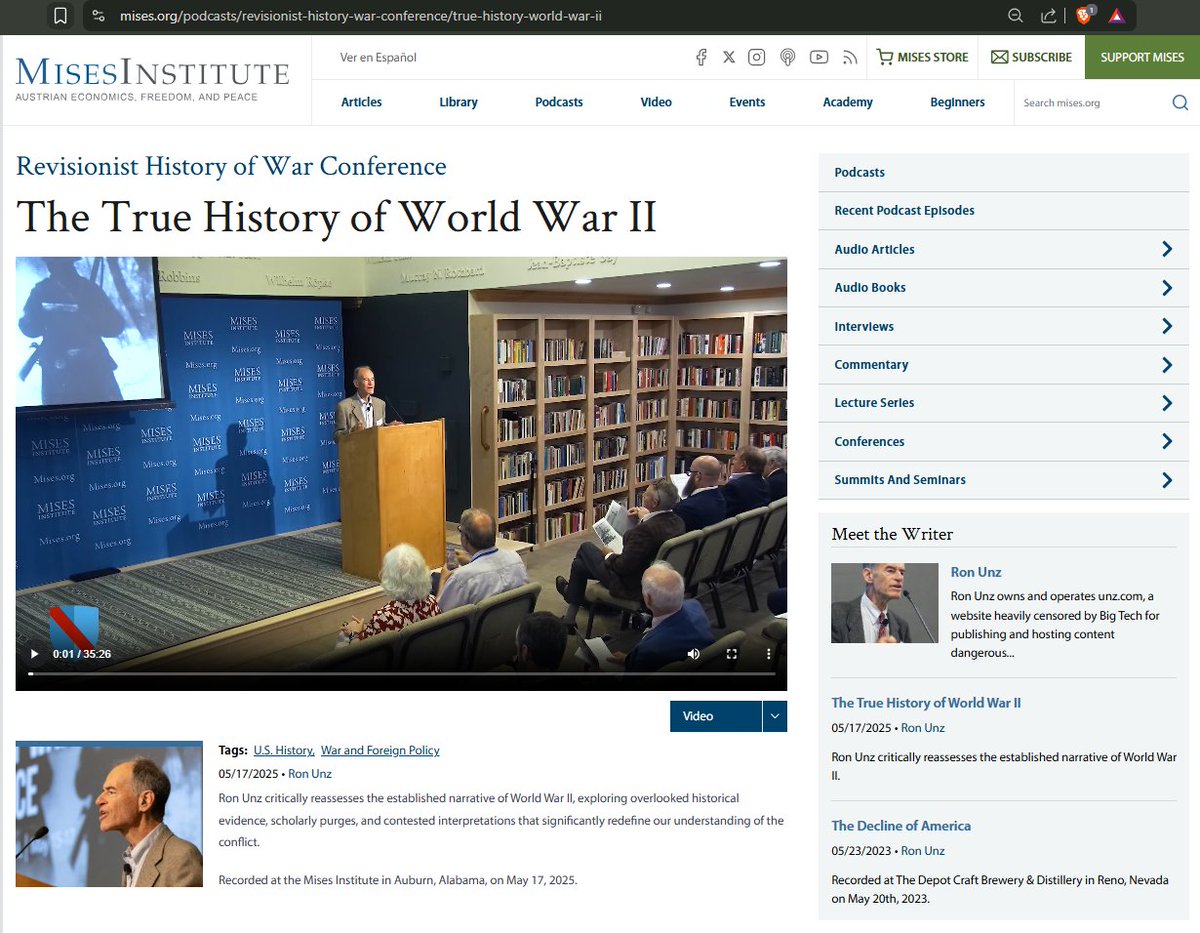Open Ron Unz author link below tags
This screenshot has height=933, width=1200.
(310, 774)
